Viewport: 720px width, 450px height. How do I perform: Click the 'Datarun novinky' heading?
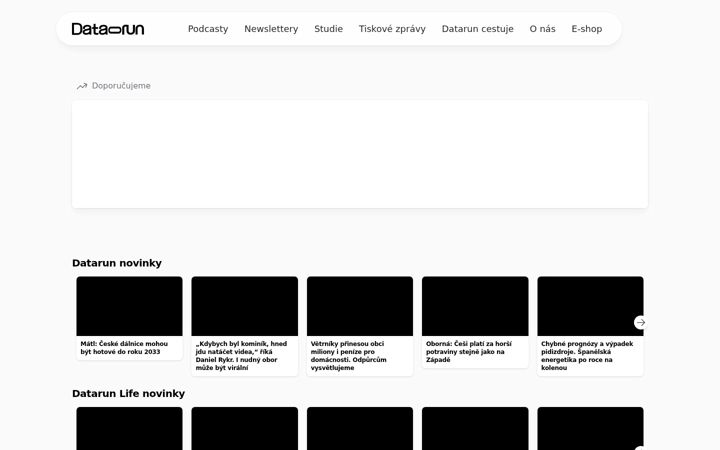(x=117, y=263)
